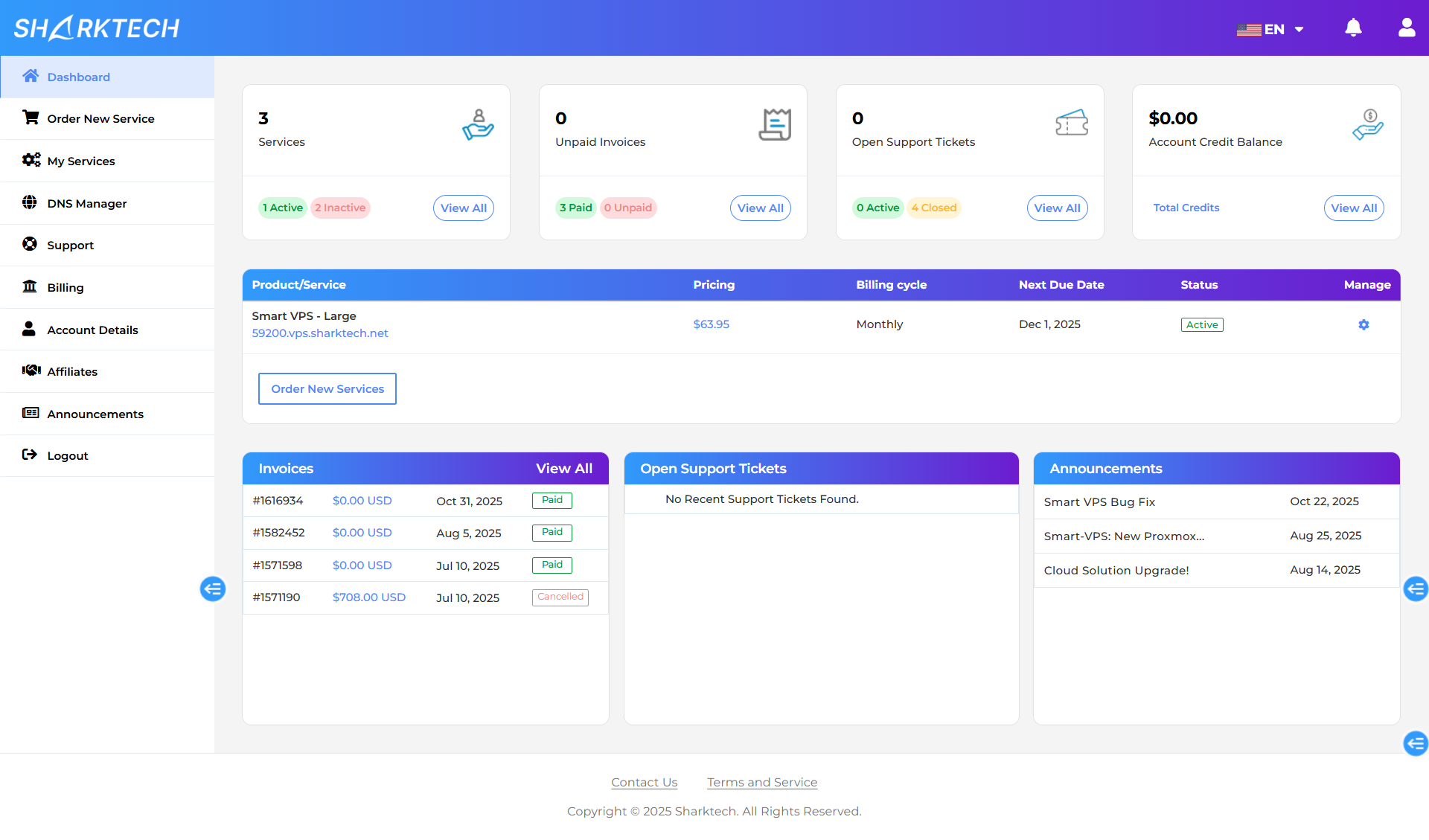Click the Order New Service cart icon
Viewport: 1429px width, 840px height.
[x=31, y=118]
